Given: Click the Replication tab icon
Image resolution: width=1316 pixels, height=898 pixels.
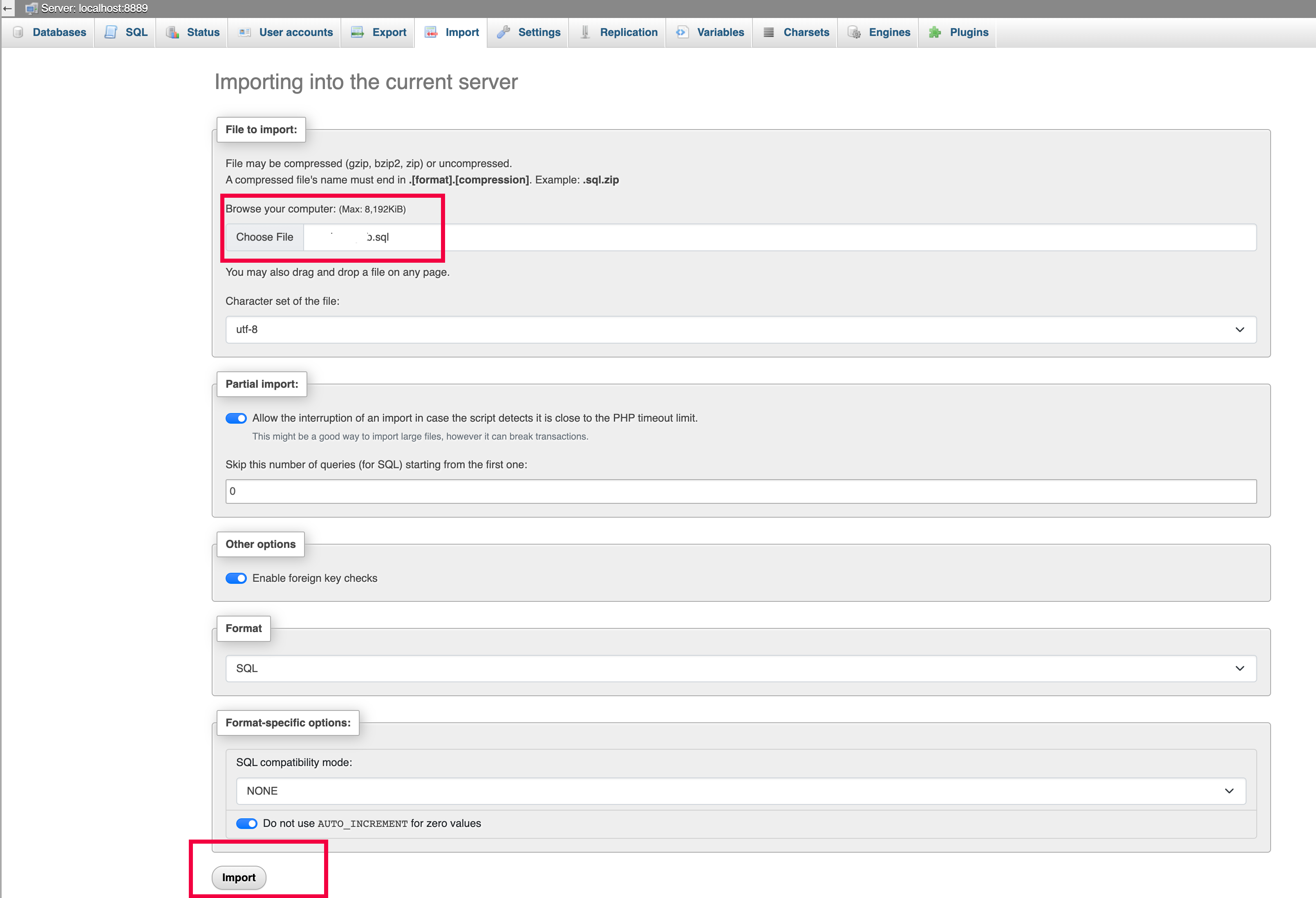Looking at the screenshot, I should tap(585, 32).
